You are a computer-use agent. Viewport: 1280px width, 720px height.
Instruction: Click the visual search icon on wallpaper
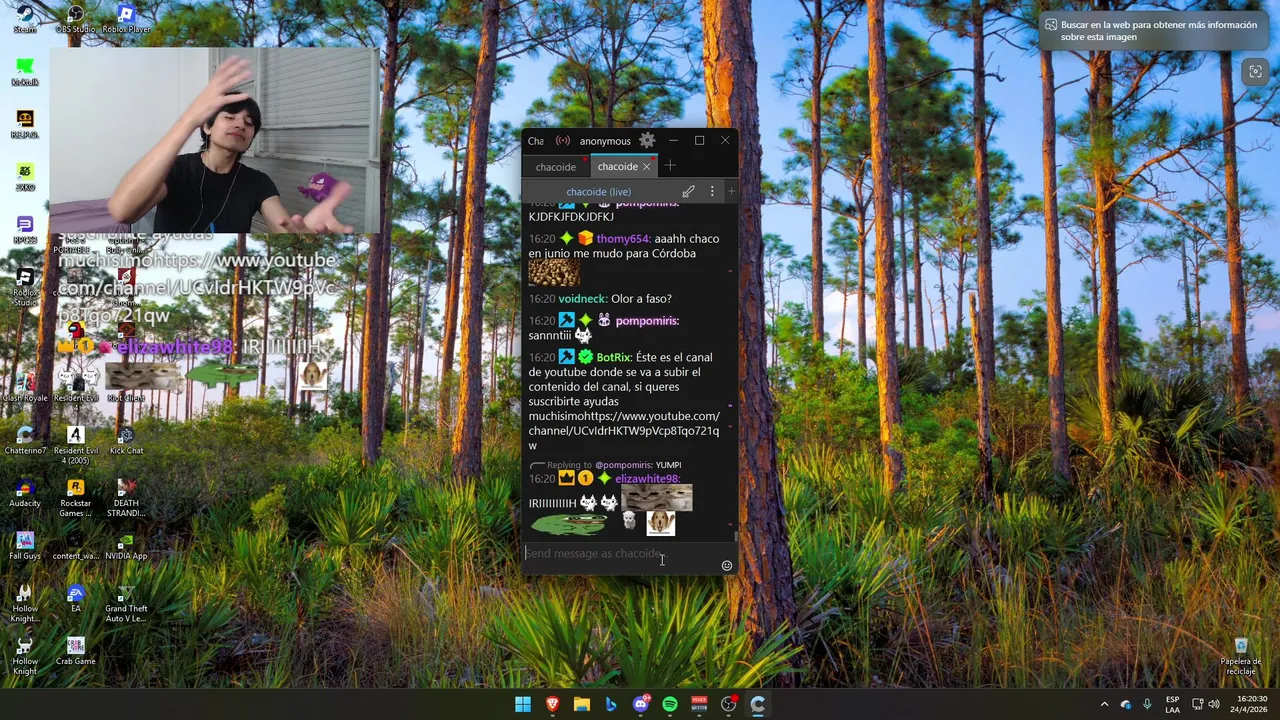click(x=1255, y=72)
